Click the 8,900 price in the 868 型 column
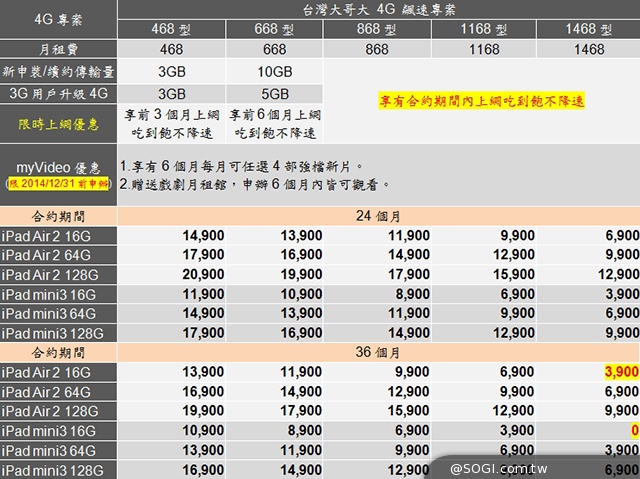The image size is (640, 479). (413, 294)
